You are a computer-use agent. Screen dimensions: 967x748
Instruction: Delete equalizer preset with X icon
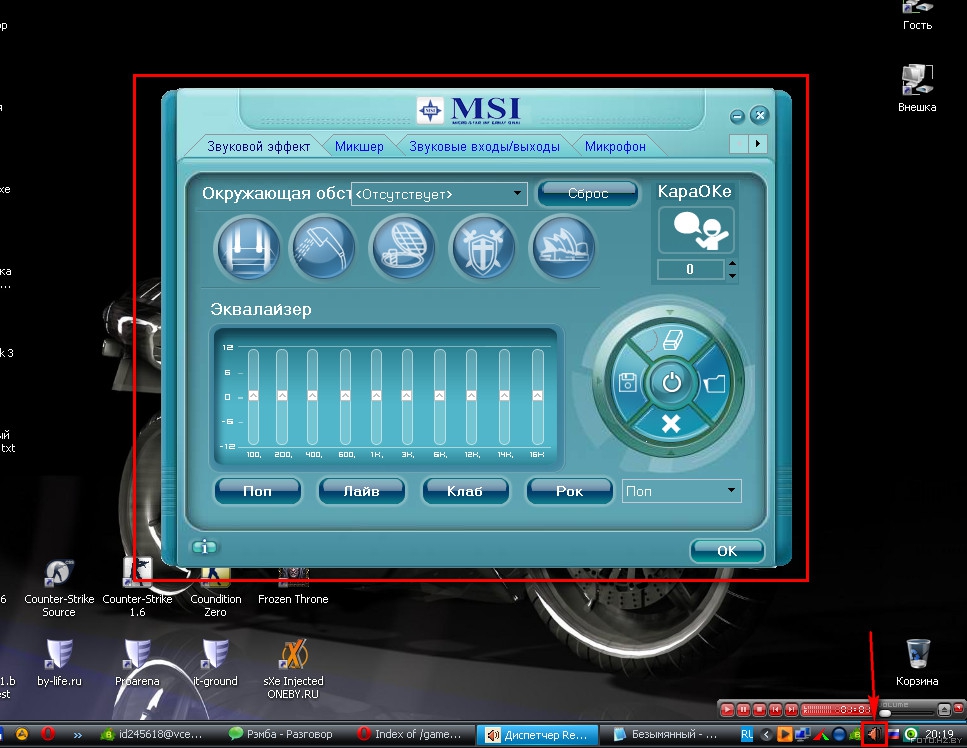click(671, 424)
